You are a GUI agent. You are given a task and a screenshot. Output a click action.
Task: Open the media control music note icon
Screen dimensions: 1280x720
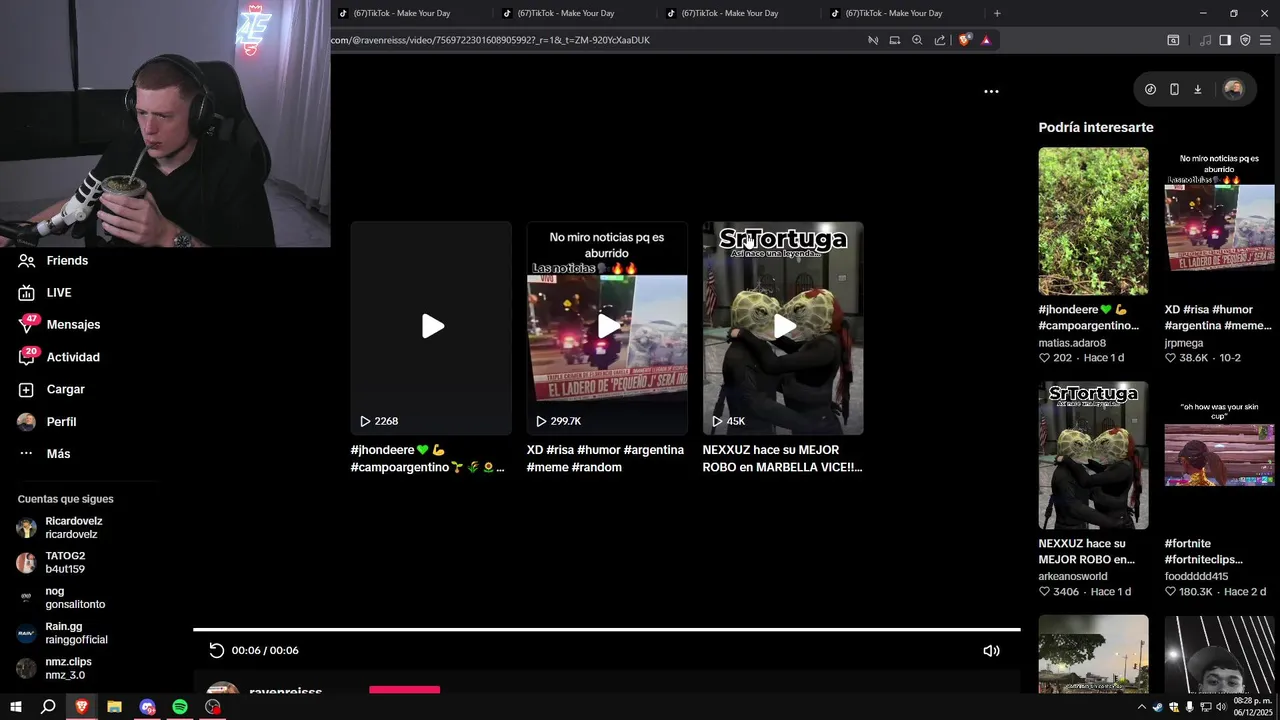(1205, 40)
